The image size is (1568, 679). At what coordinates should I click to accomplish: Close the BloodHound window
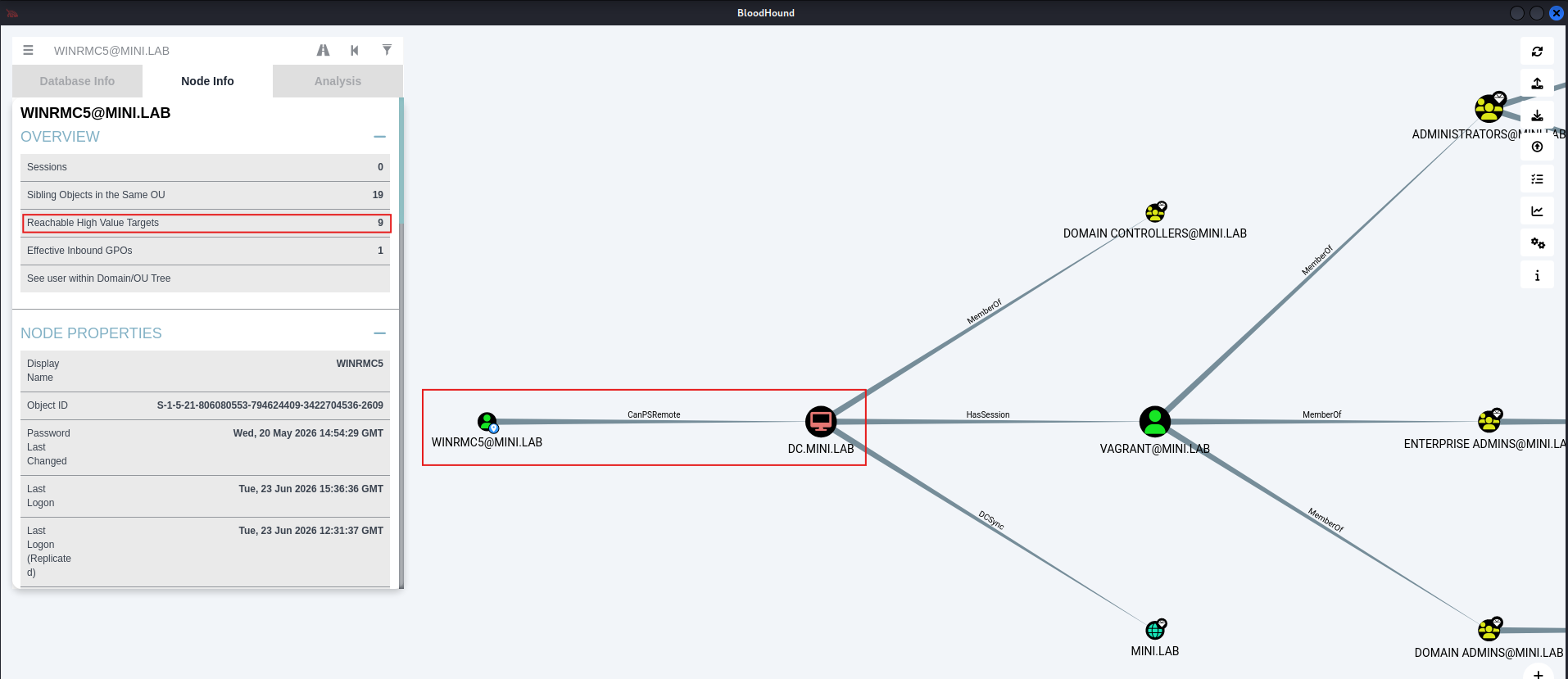pos(1557,13)
